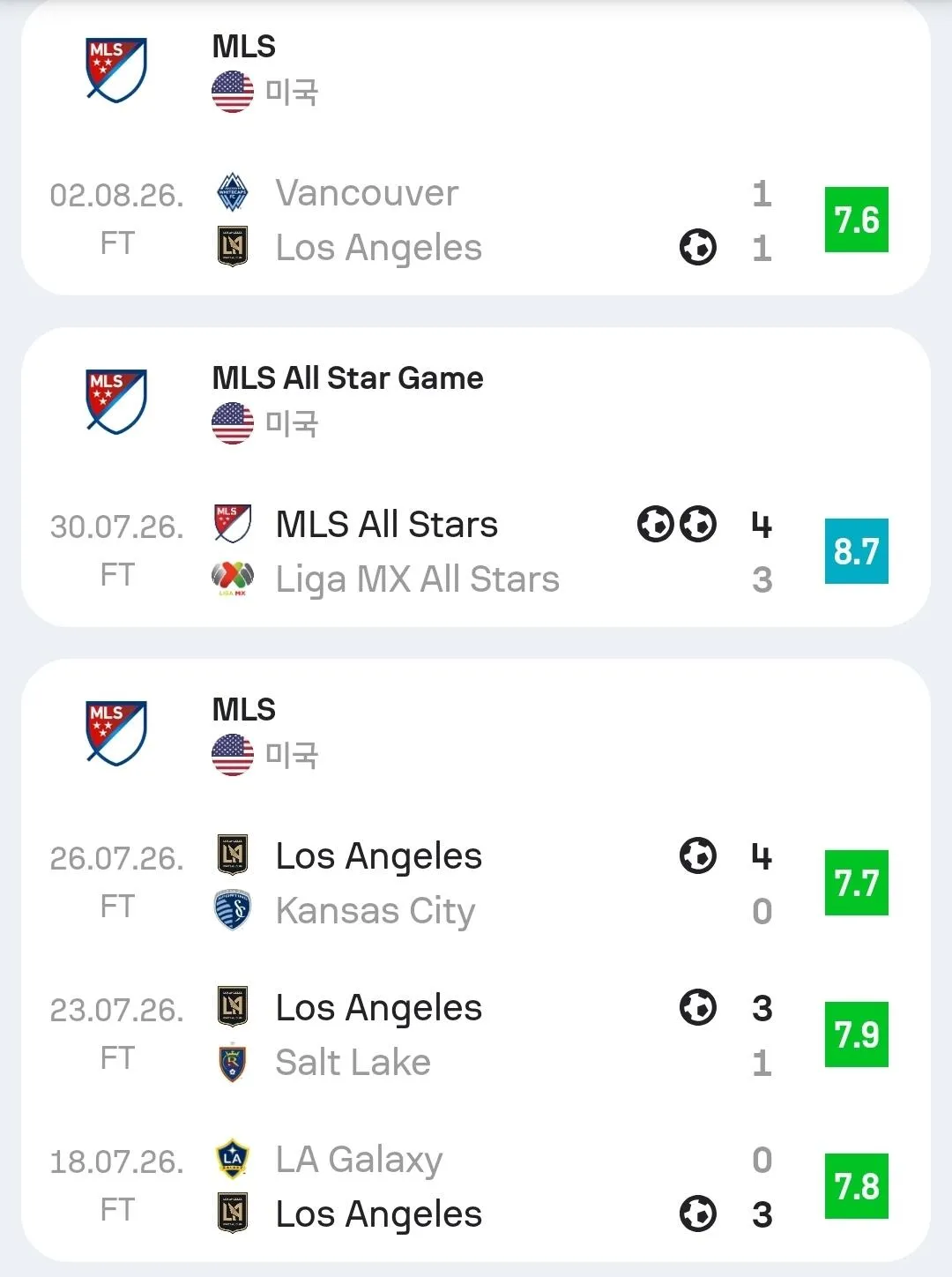
Task: Tap the MLS All Star Game league logo
Action: (116, 400)
